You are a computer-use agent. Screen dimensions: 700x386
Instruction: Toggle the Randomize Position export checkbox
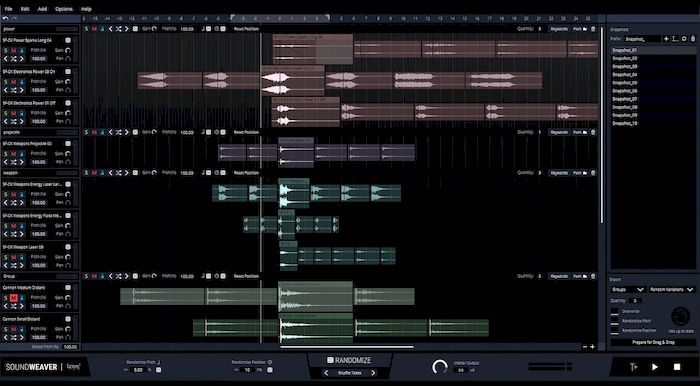coord(615,330)
